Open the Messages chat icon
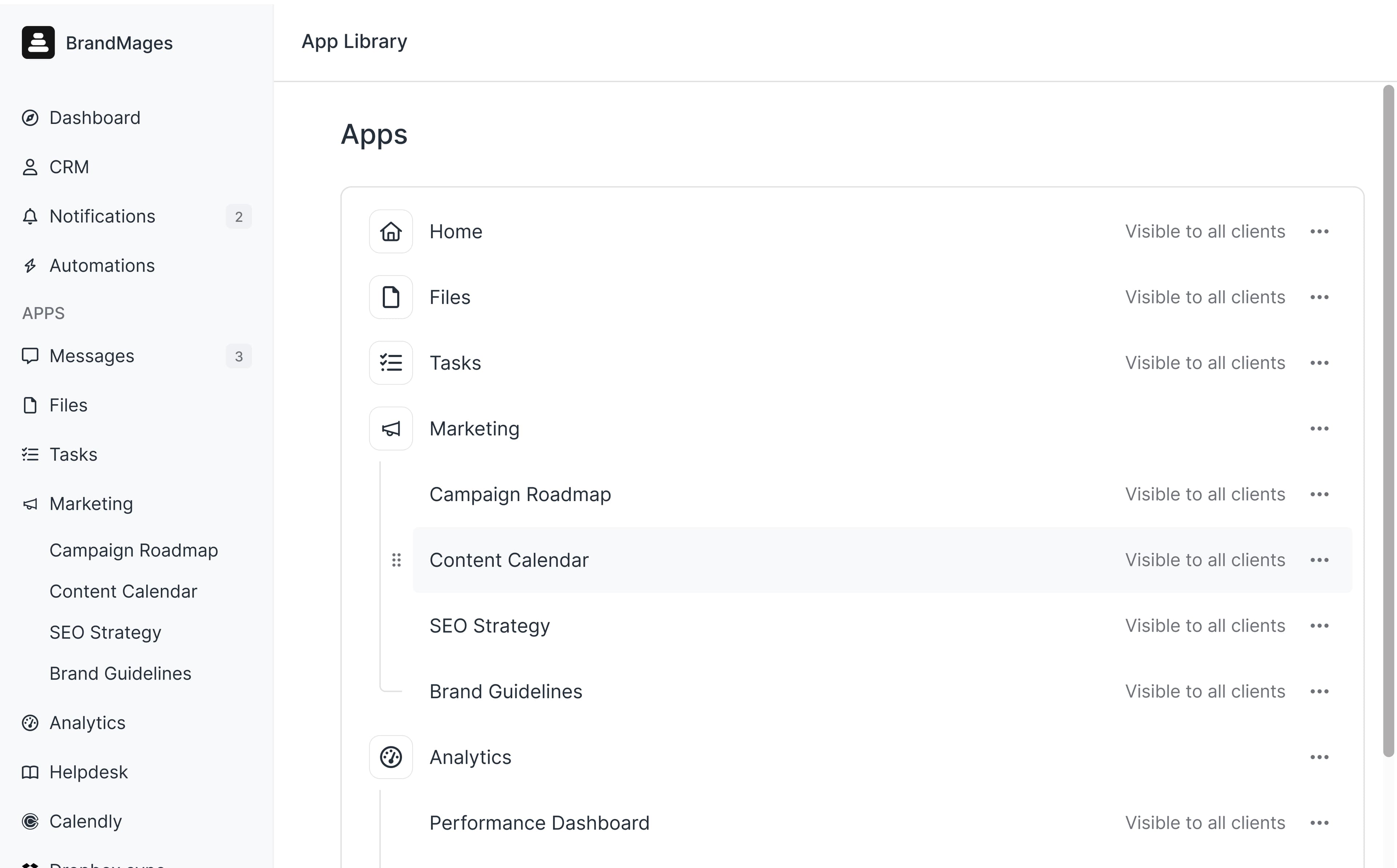This screenshot has height=868, width=1397. pyautogui.click(x=31, y=356)
